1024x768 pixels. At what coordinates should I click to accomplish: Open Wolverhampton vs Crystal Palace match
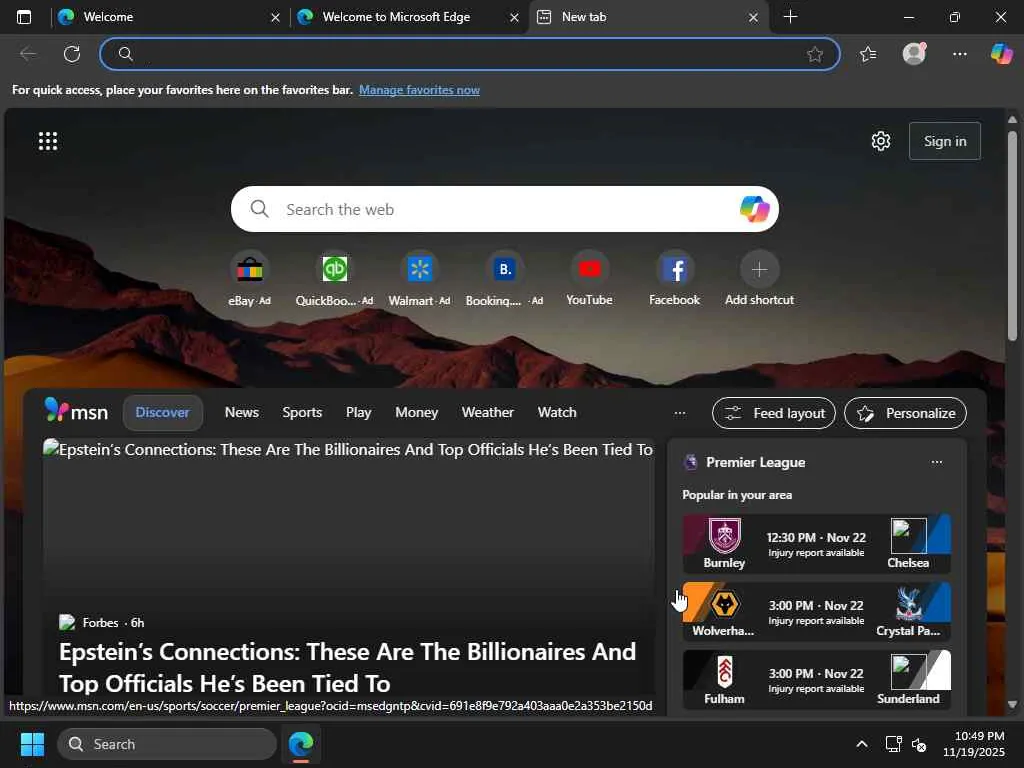(x=816, y=612)
